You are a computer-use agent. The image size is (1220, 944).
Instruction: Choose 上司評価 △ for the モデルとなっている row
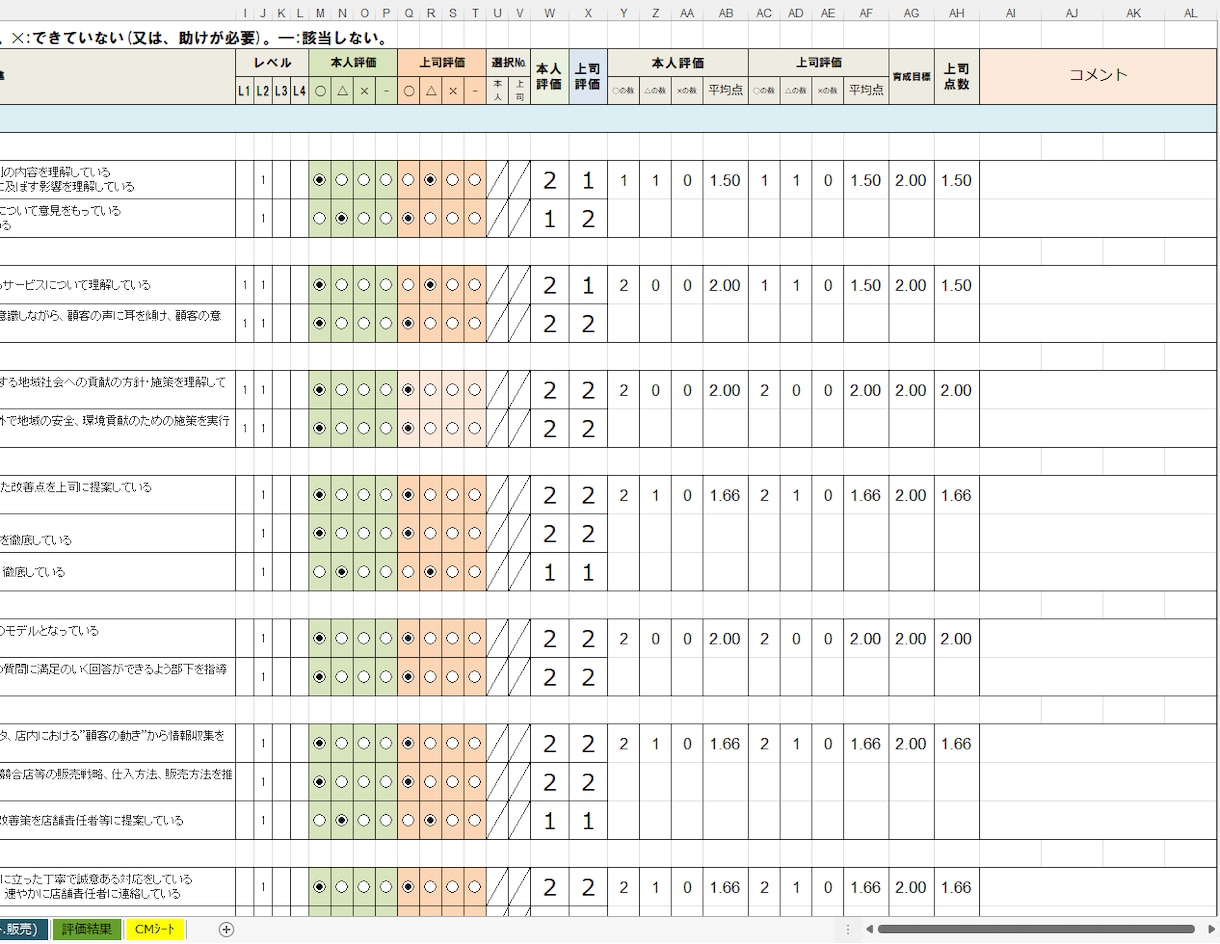430,638
